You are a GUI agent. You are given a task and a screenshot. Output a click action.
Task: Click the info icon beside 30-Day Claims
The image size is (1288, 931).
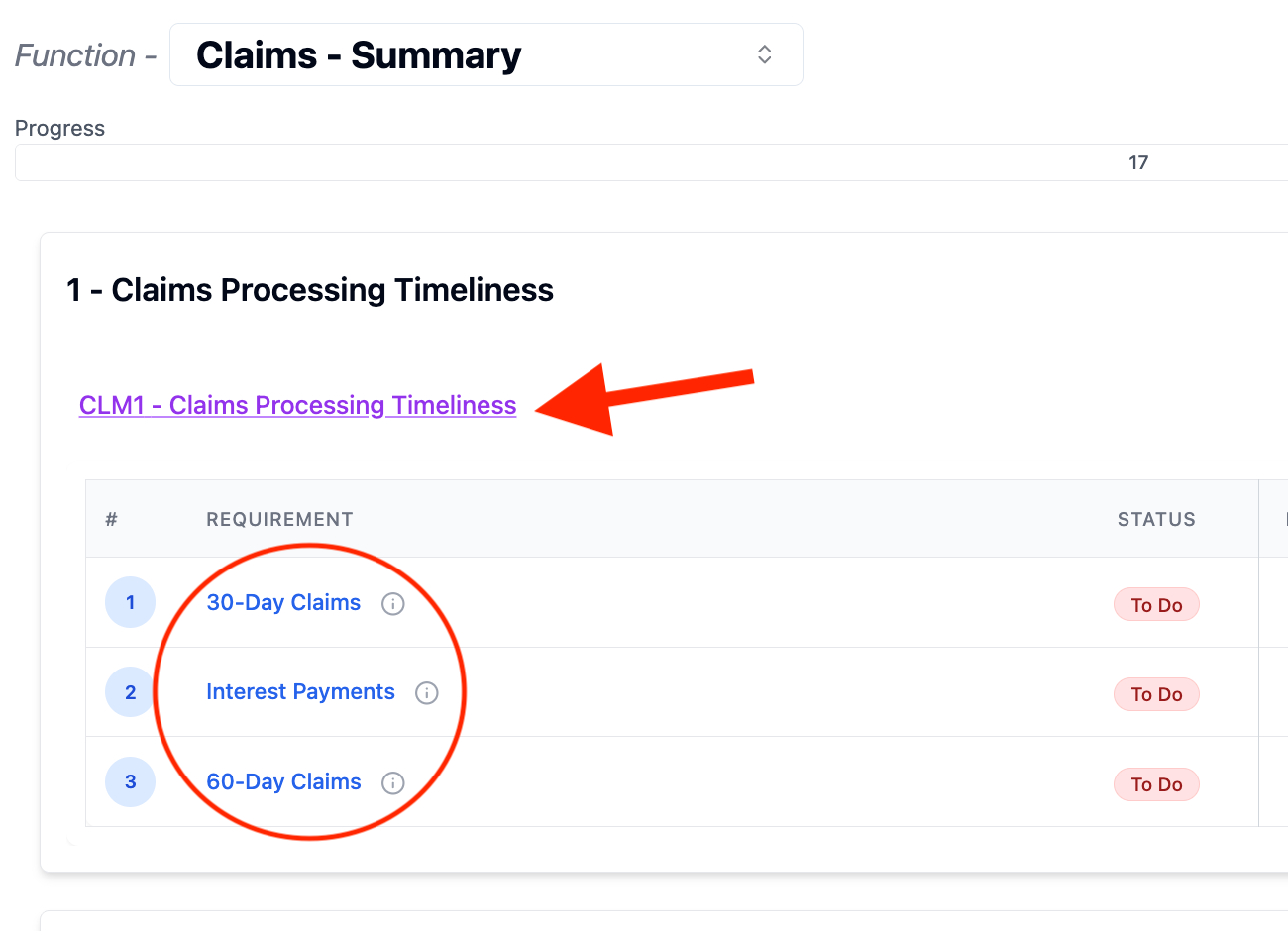click(393, 604)
